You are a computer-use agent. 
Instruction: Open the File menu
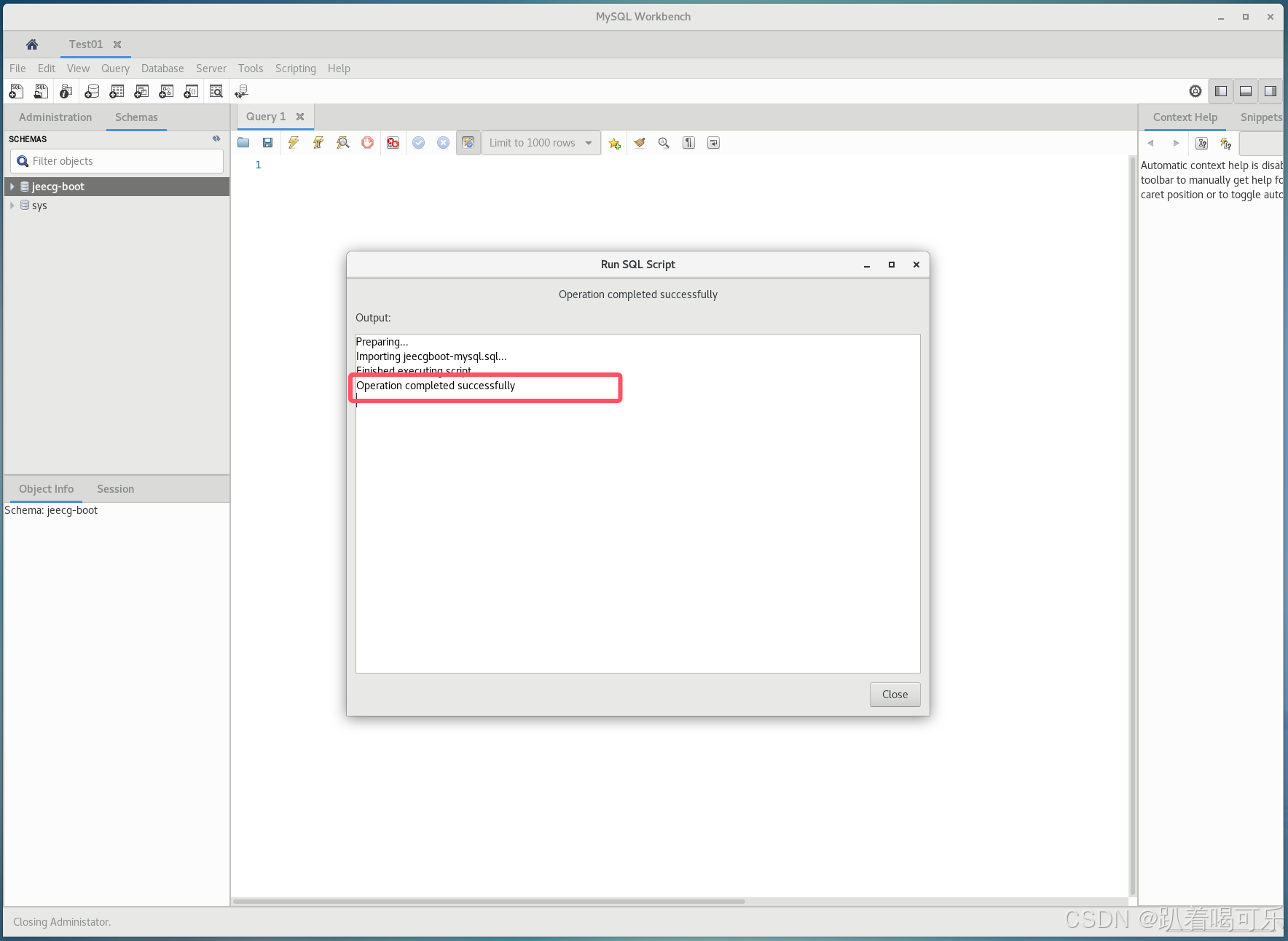pos(17,69)
